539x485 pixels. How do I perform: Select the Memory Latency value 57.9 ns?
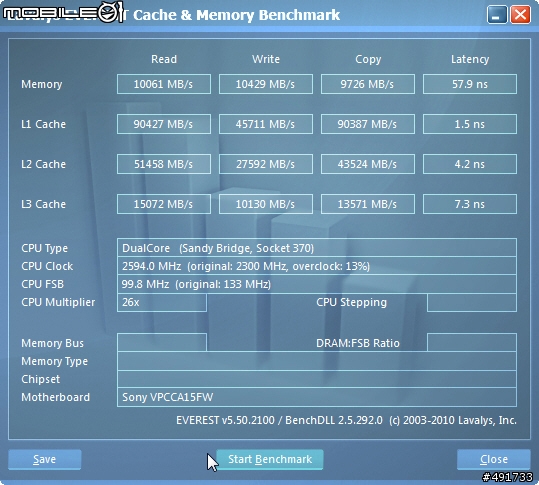pyautogui.click(x=470, y=84)
